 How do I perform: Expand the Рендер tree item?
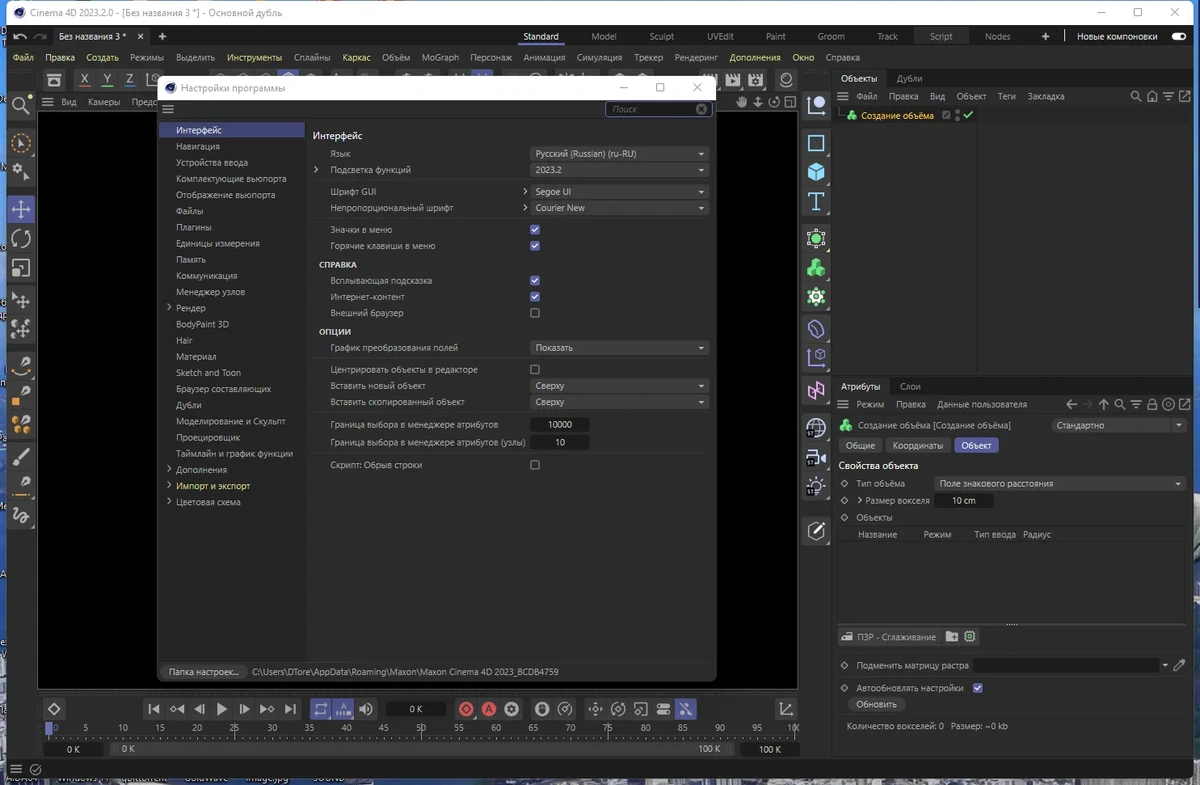169,308
